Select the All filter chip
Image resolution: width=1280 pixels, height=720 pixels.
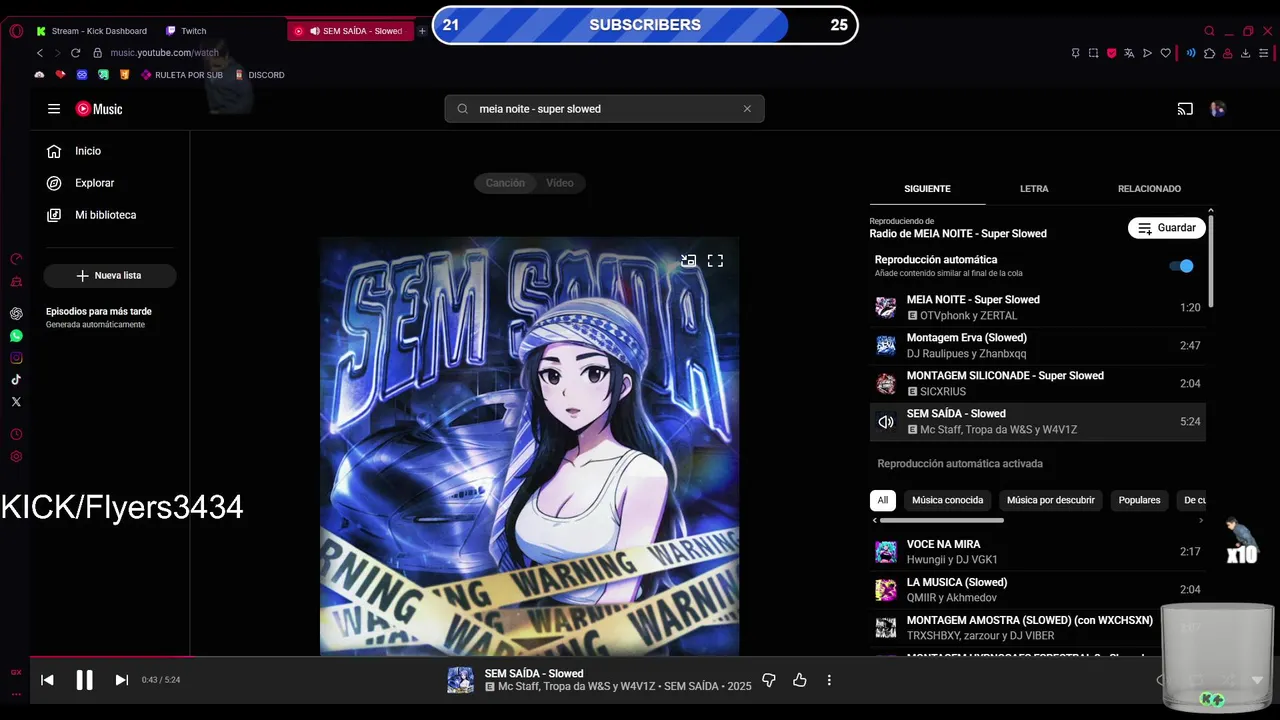[882, 500]
